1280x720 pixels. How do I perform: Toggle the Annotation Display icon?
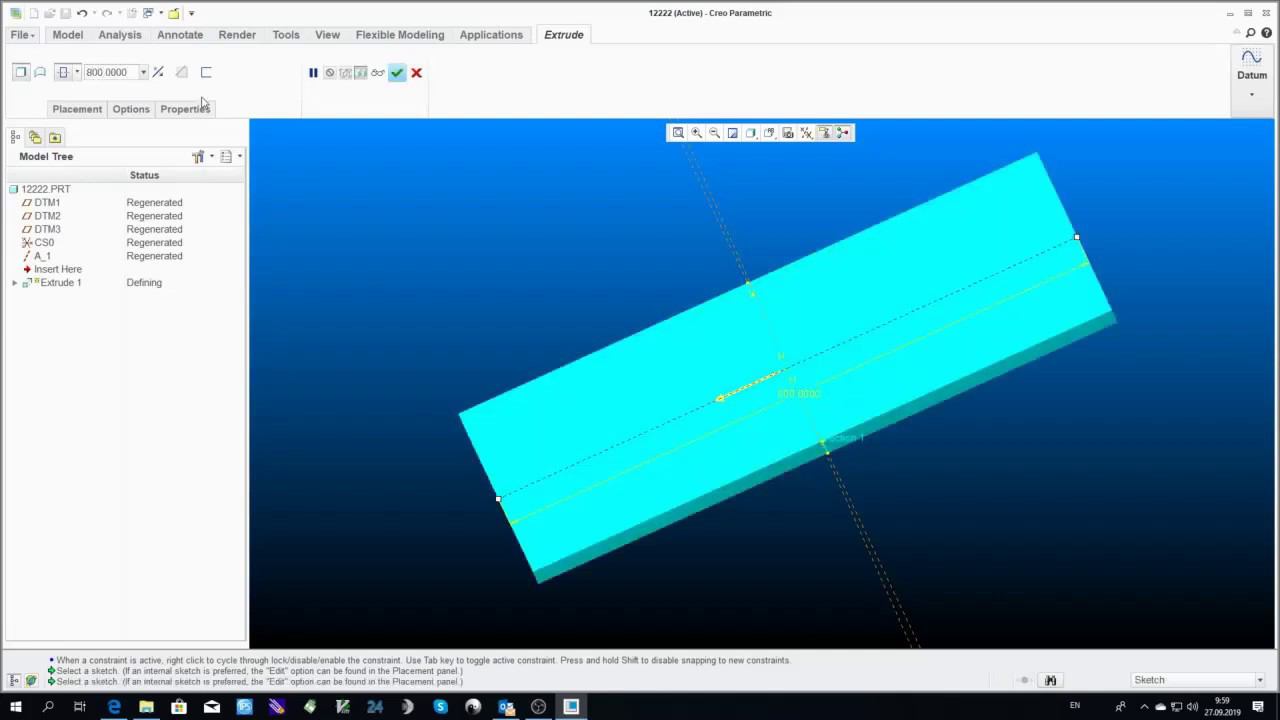pyautogui.click(x=824, y=133)
